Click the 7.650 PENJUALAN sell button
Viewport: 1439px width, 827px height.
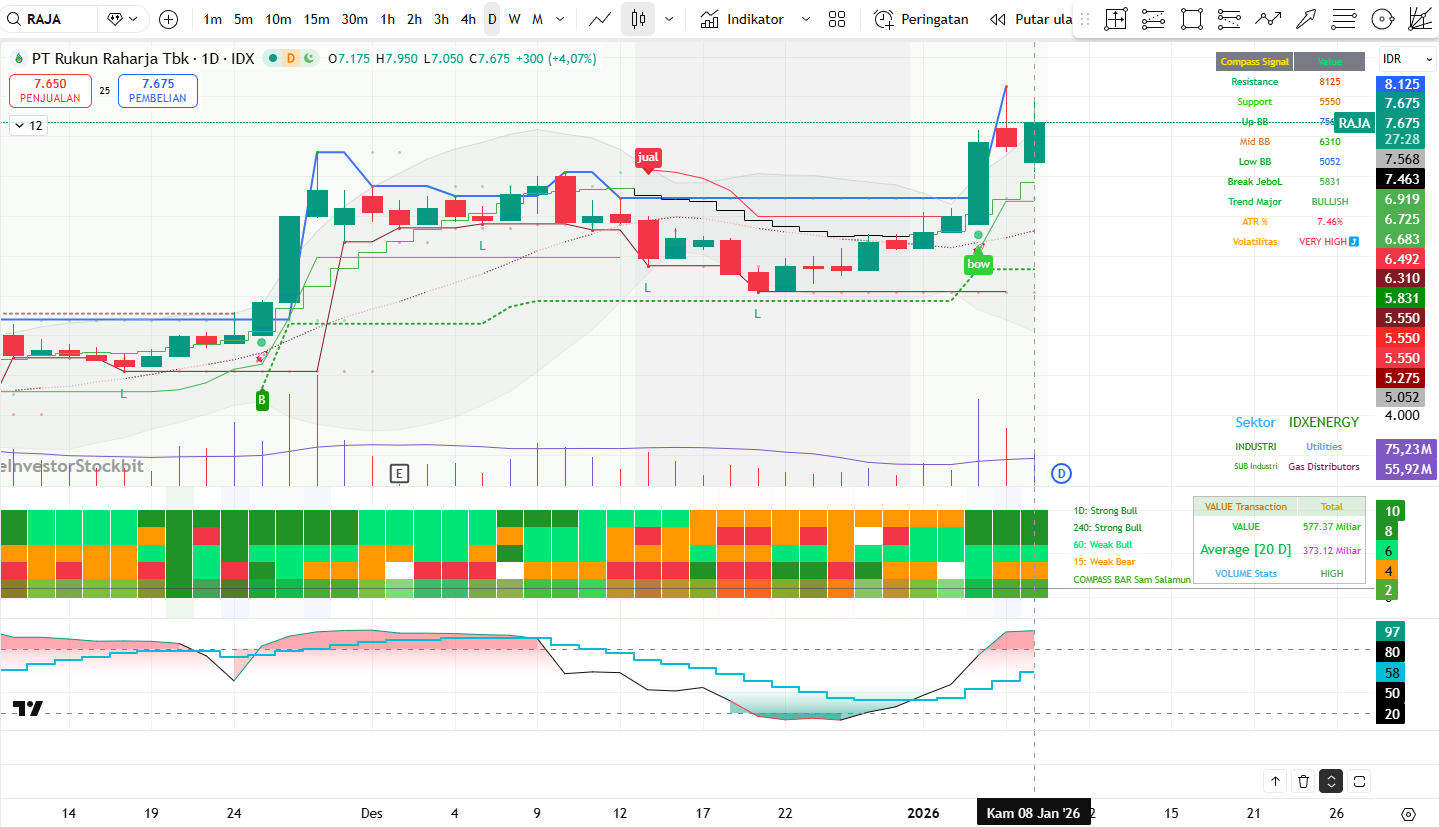pyautogui.click(x=50, y=91)
